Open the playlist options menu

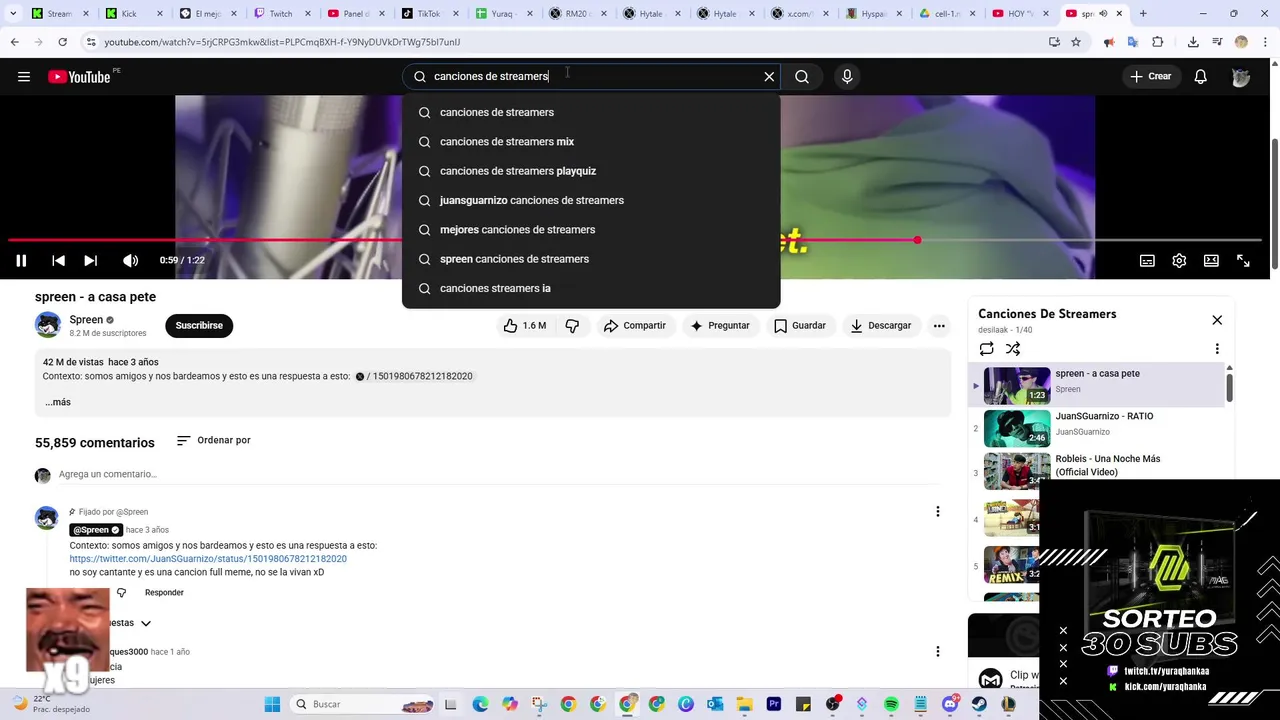tap(1217, 349)
